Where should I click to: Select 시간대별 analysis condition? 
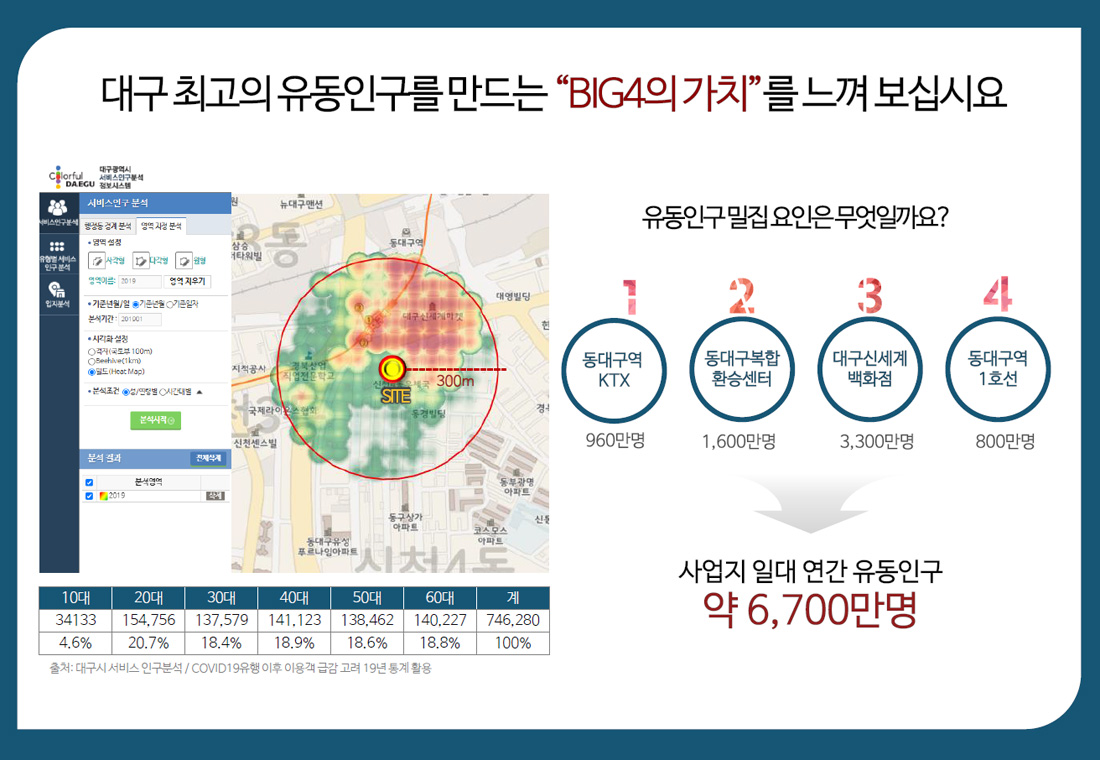163,392
